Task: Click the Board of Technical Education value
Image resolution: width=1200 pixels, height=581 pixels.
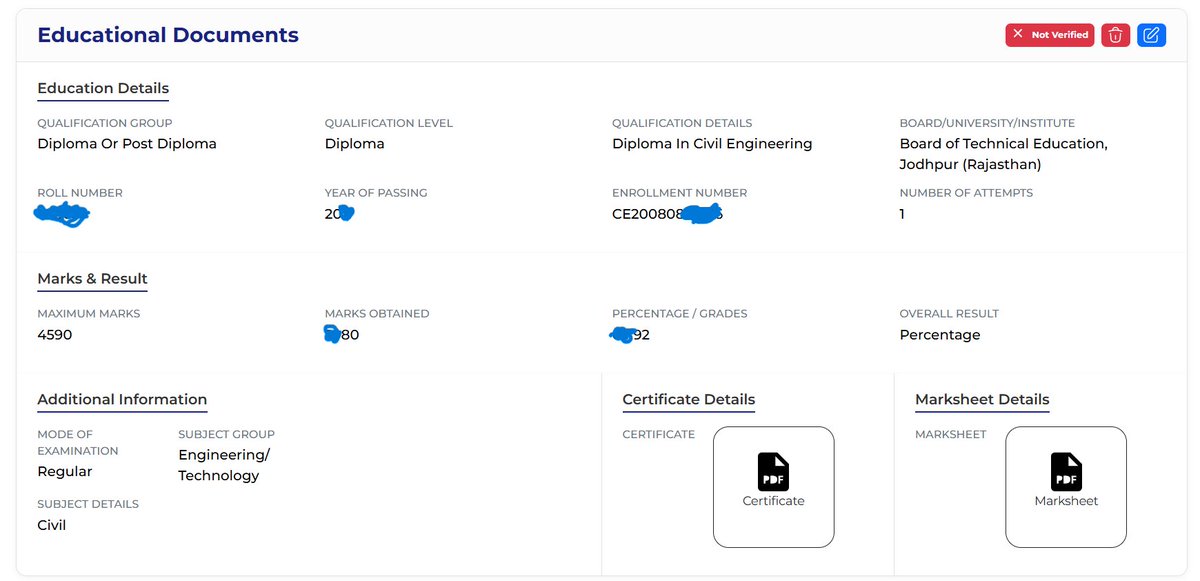Action: coord(1003,154)
